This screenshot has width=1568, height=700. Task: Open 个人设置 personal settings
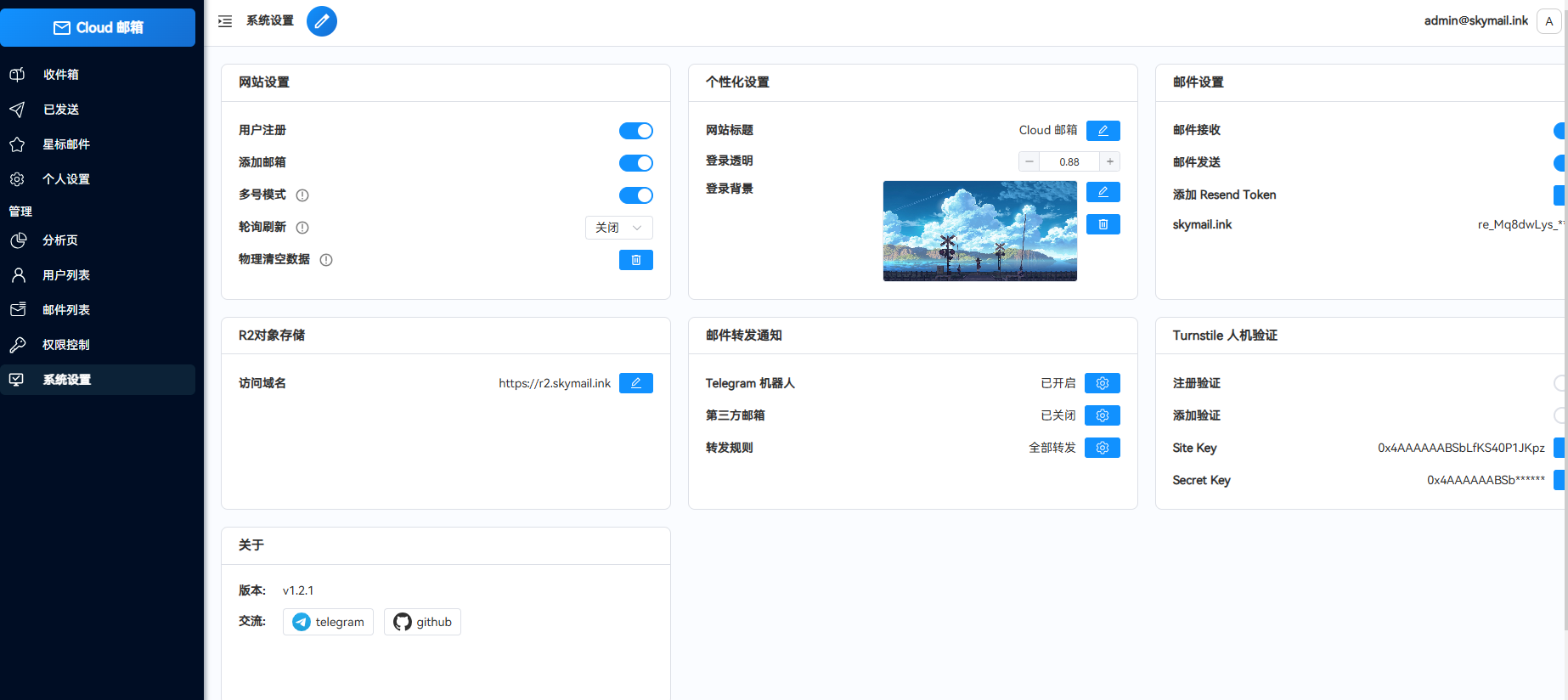[x=98, y=179]
